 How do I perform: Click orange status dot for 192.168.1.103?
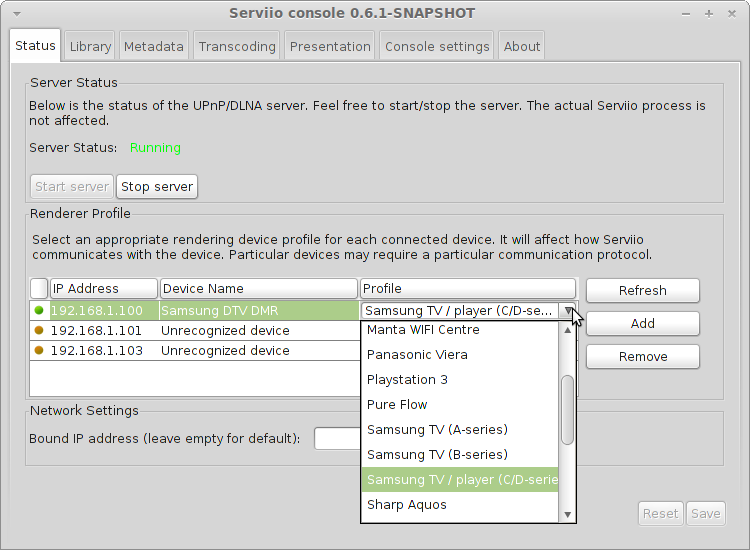[x=39, y=351]
